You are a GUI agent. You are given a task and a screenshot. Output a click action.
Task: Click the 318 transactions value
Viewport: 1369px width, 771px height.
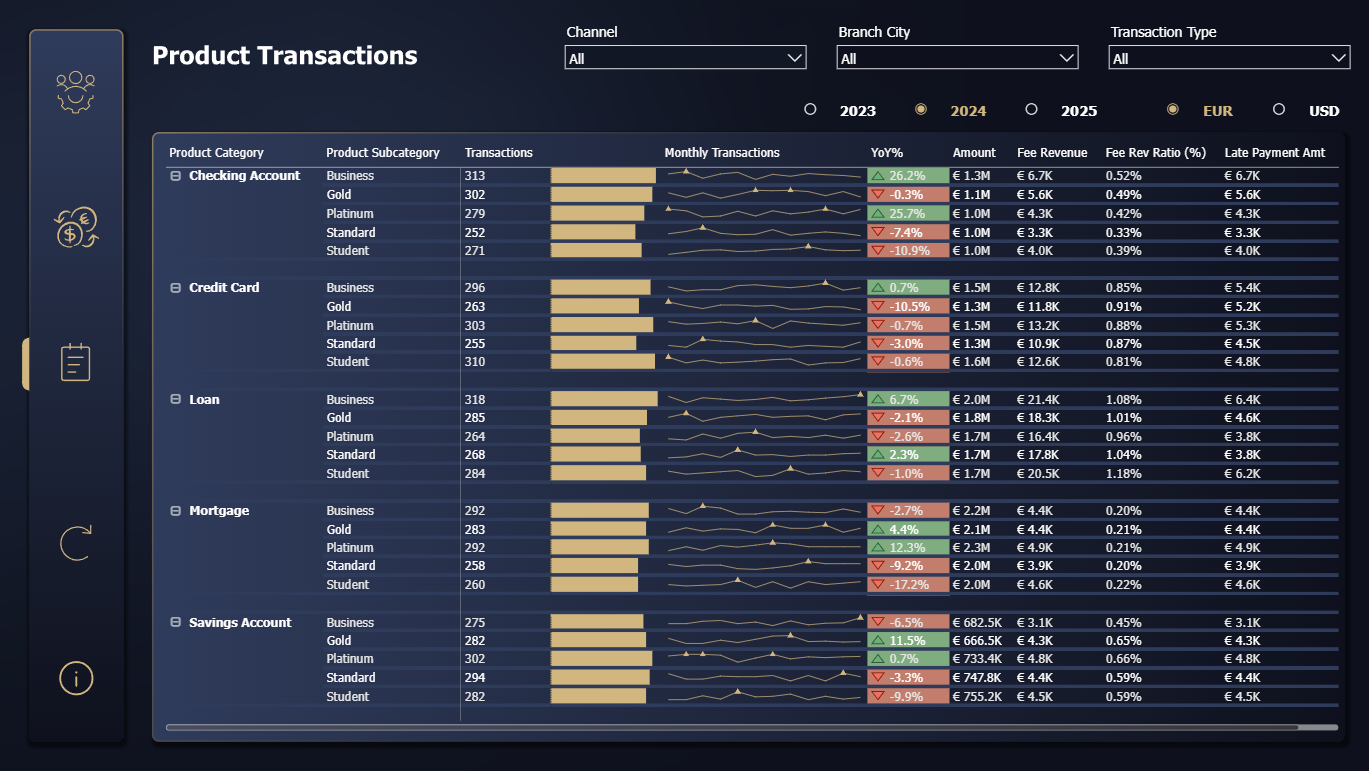pos(475,400)
